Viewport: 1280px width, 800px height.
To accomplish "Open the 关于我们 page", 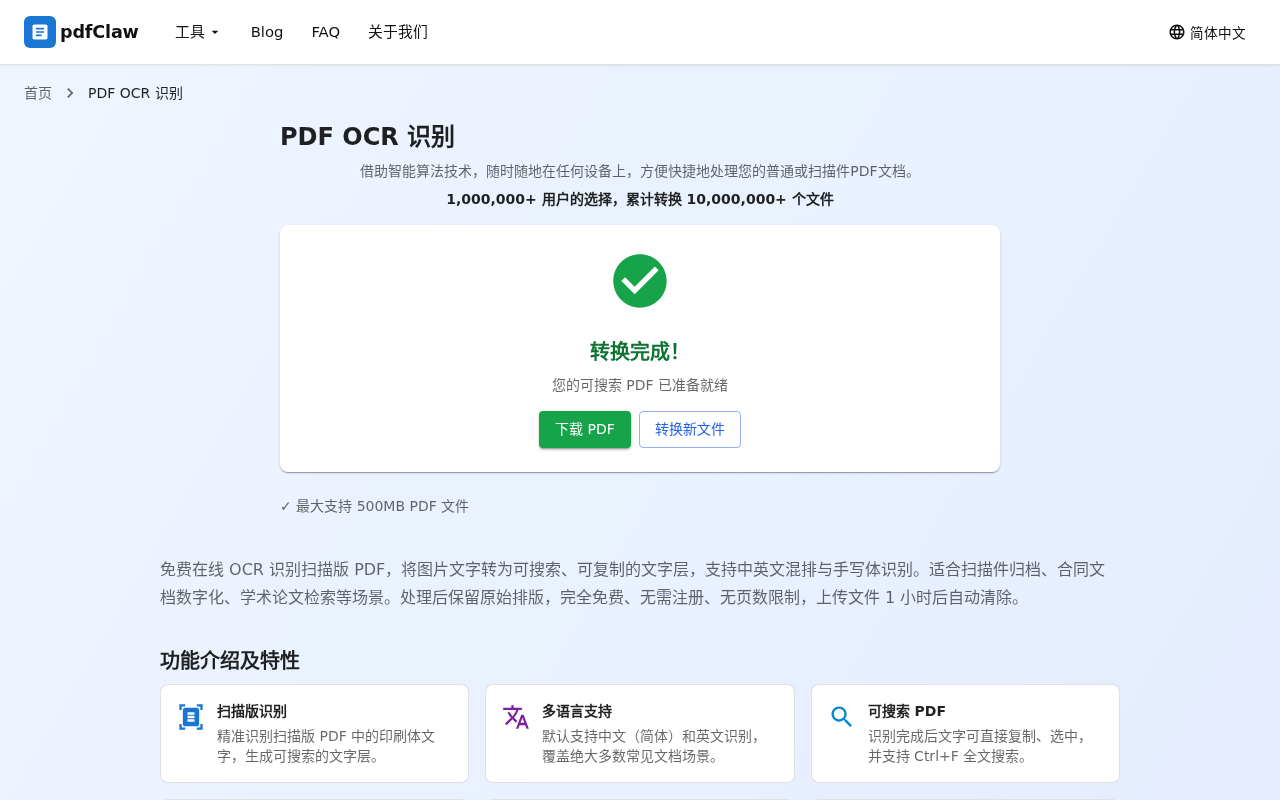I will coord(398,32).
